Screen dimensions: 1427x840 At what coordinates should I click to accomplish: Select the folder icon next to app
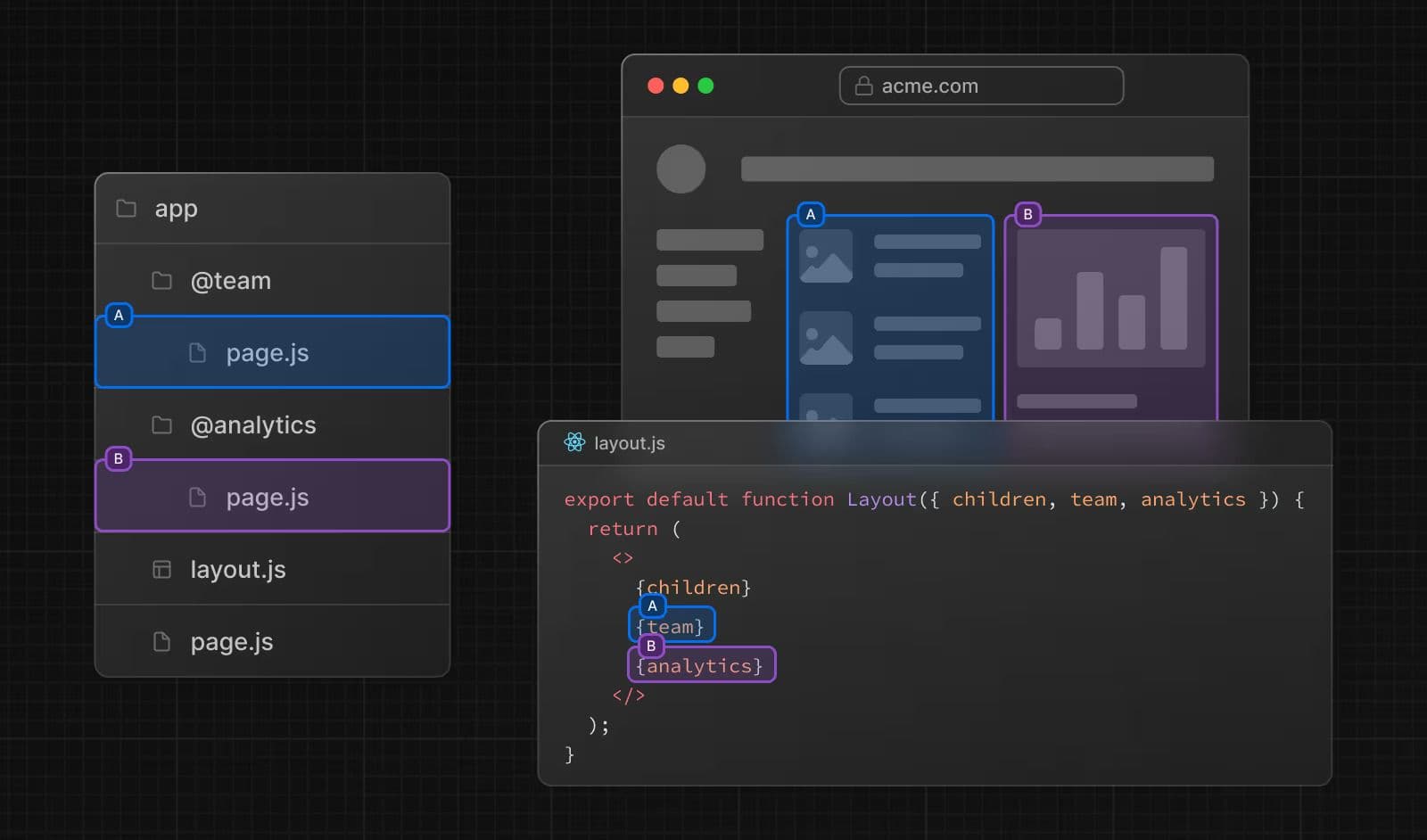[124, 208]
